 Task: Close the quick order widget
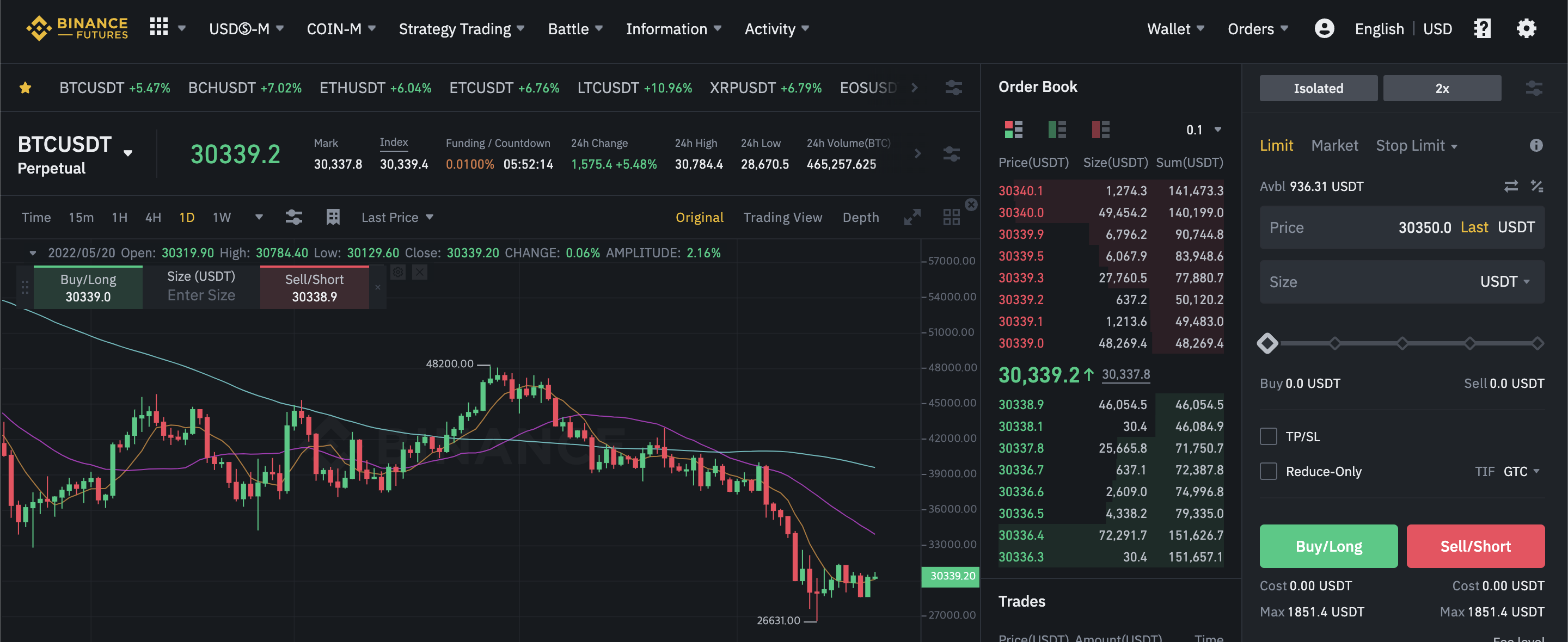tap(377, 287)
